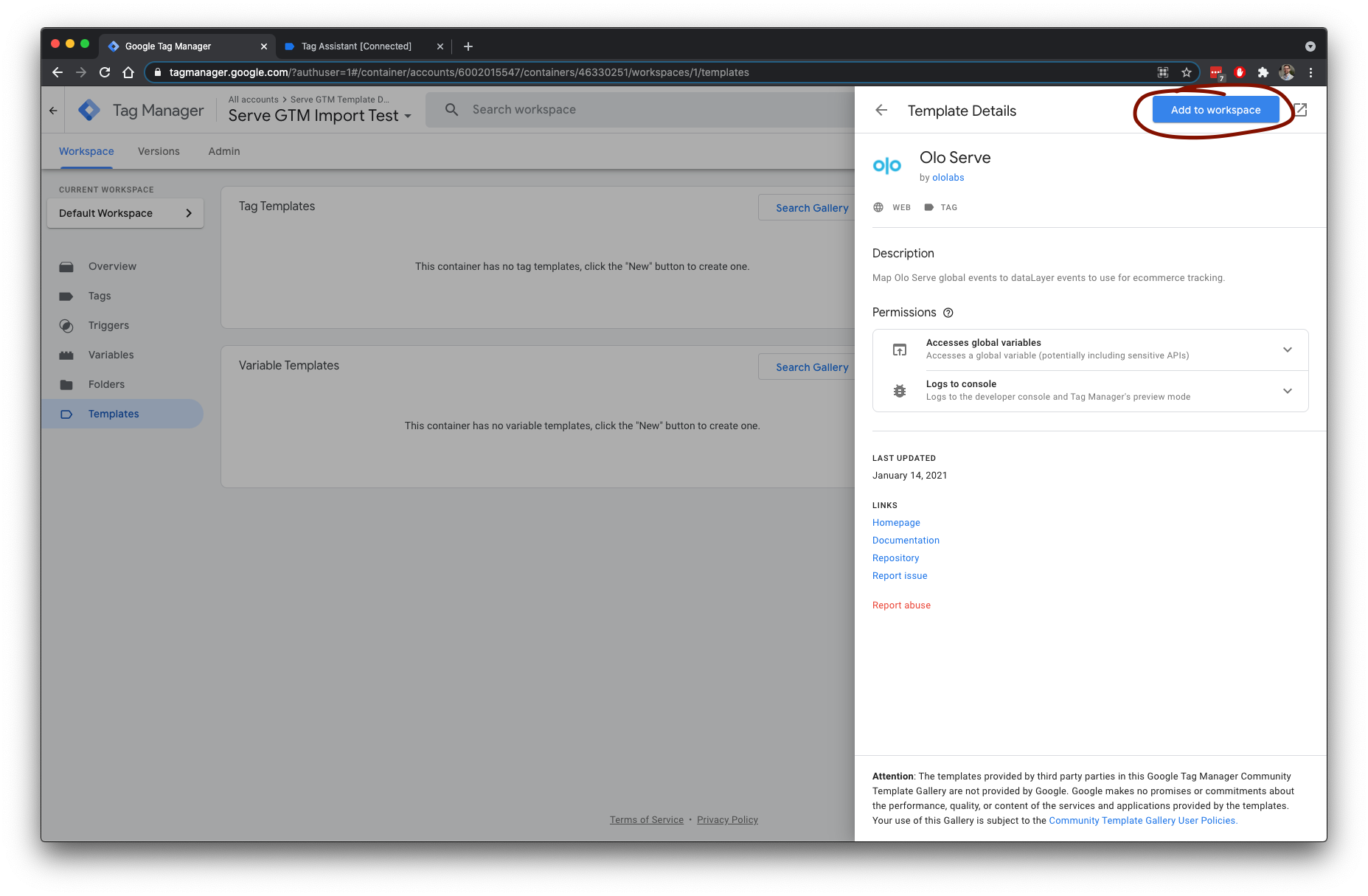This screenshot has height=896, width=1368.
Task: Open the Serve GTM Import Test container dropdown
Action: 319,116
